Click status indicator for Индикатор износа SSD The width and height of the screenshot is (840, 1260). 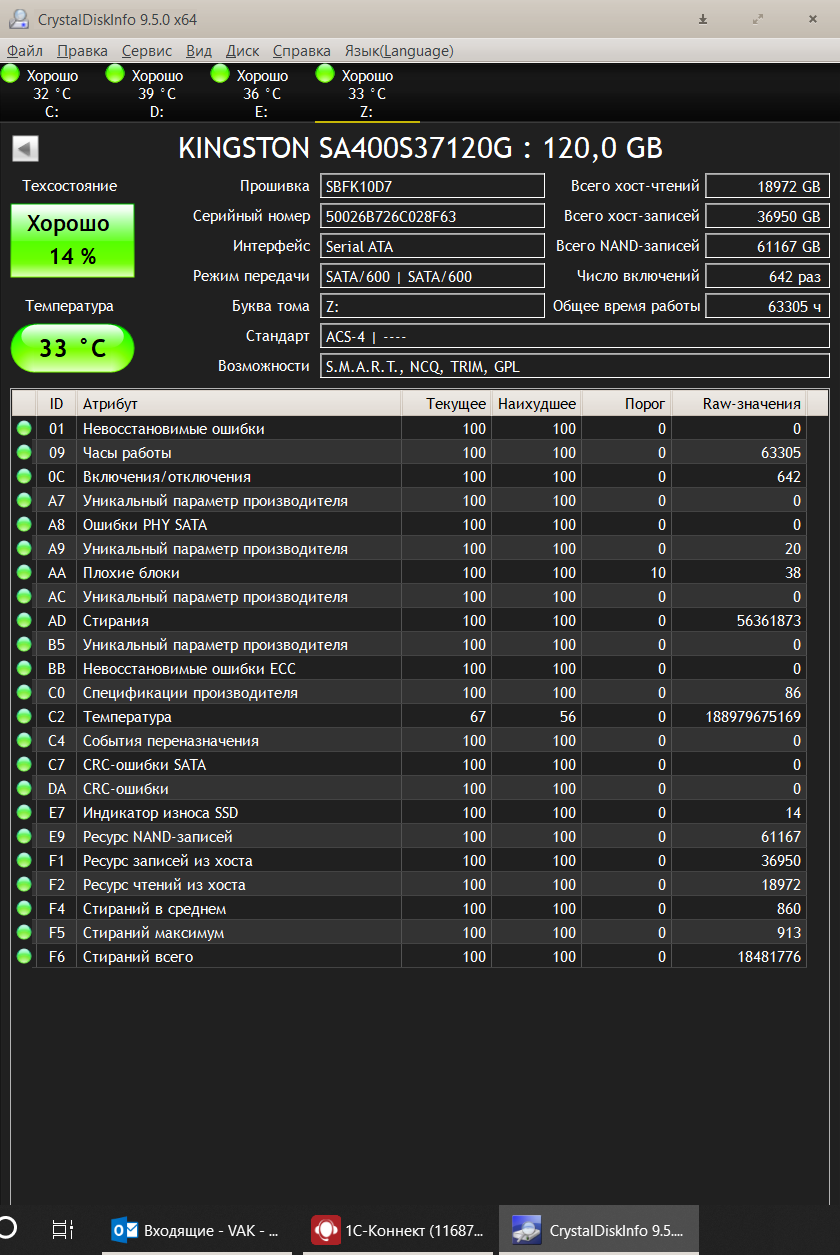tap(24, 813)
